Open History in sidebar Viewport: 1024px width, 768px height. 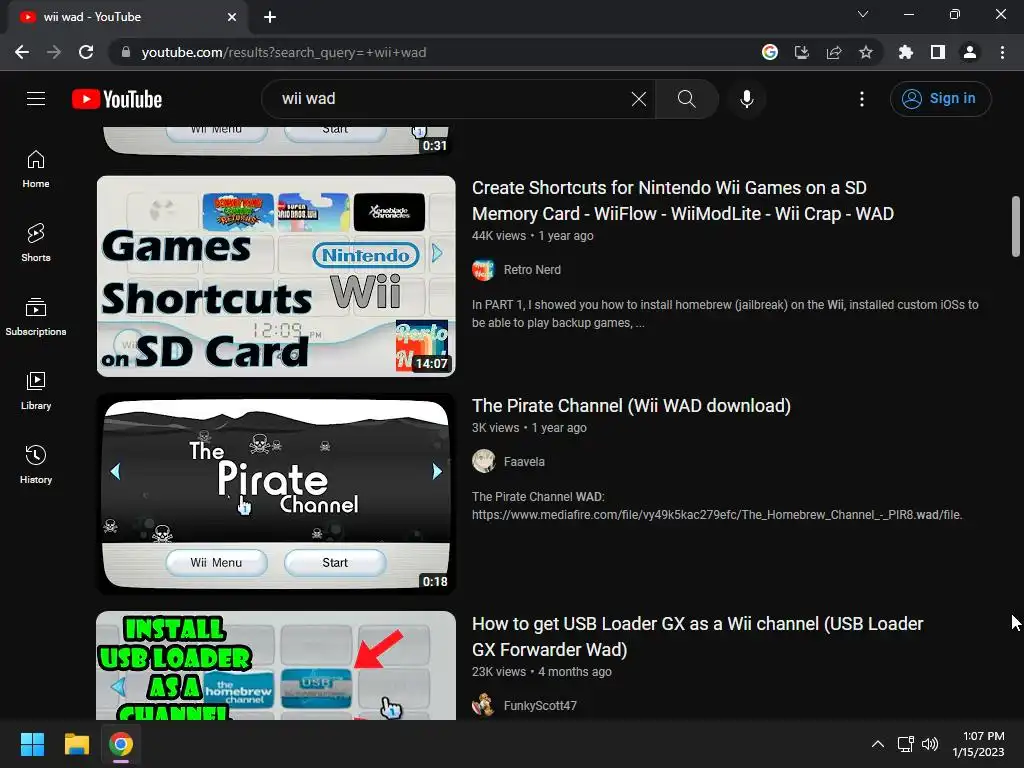click(36, 464)
